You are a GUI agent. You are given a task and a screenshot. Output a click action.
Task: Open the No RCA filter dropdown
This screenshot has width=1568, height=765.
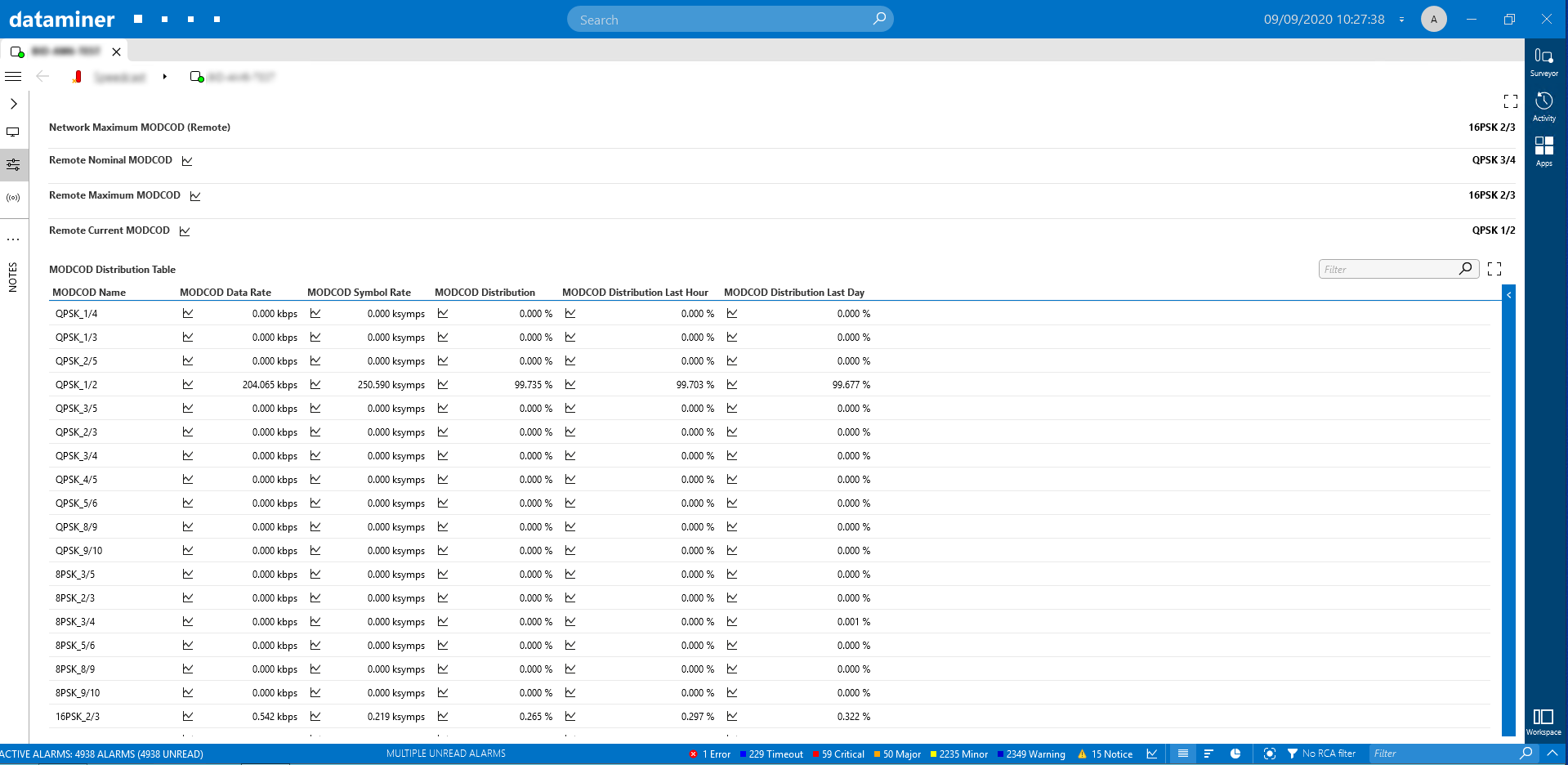[1321, 754]
